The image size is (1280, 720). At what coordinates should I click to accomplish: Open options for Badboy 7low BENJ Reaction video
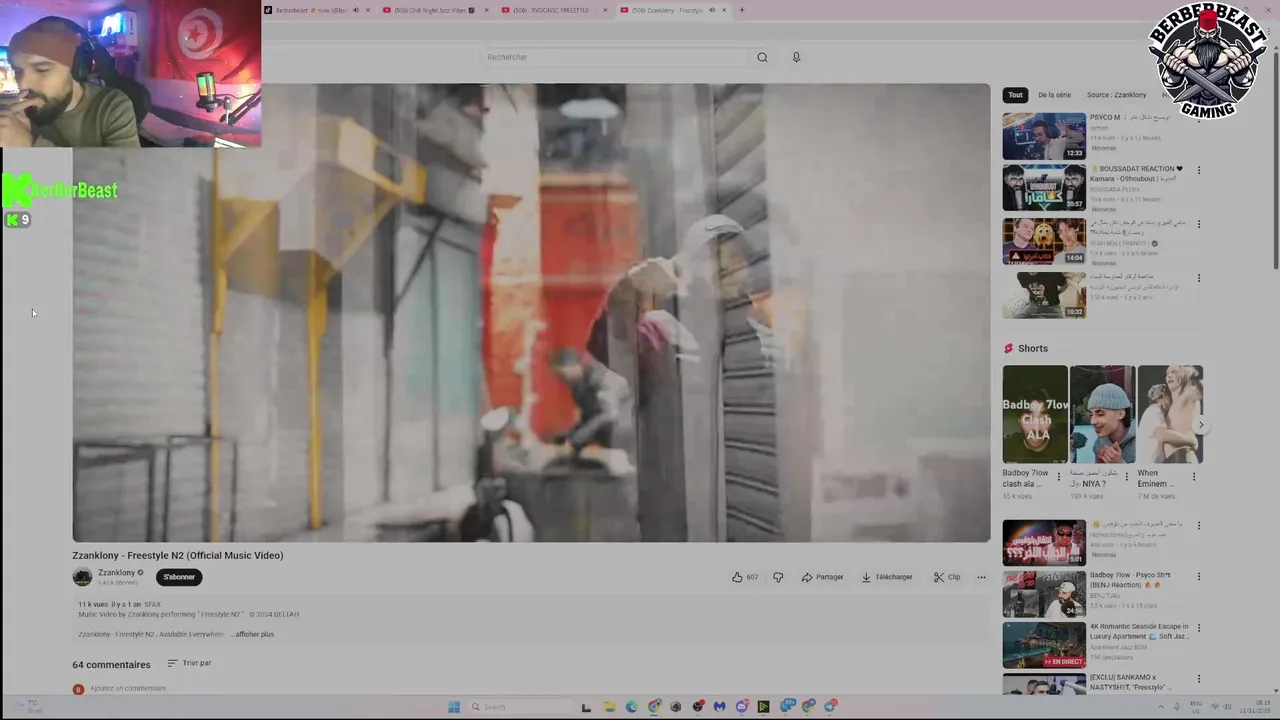1198,576
